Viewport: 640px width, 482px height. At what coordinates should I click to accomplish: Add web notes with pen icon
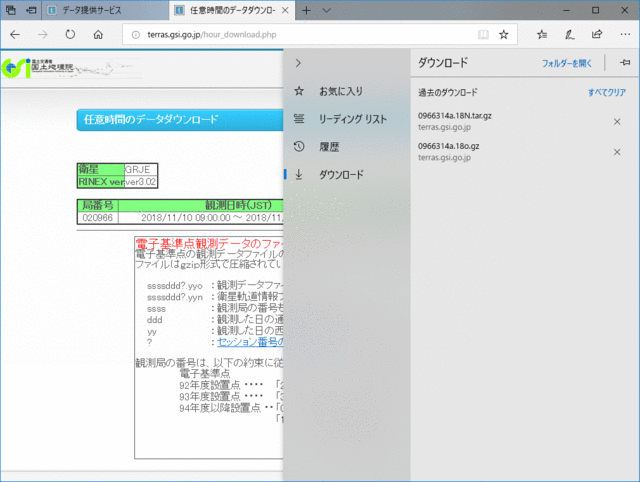(570, 35)
